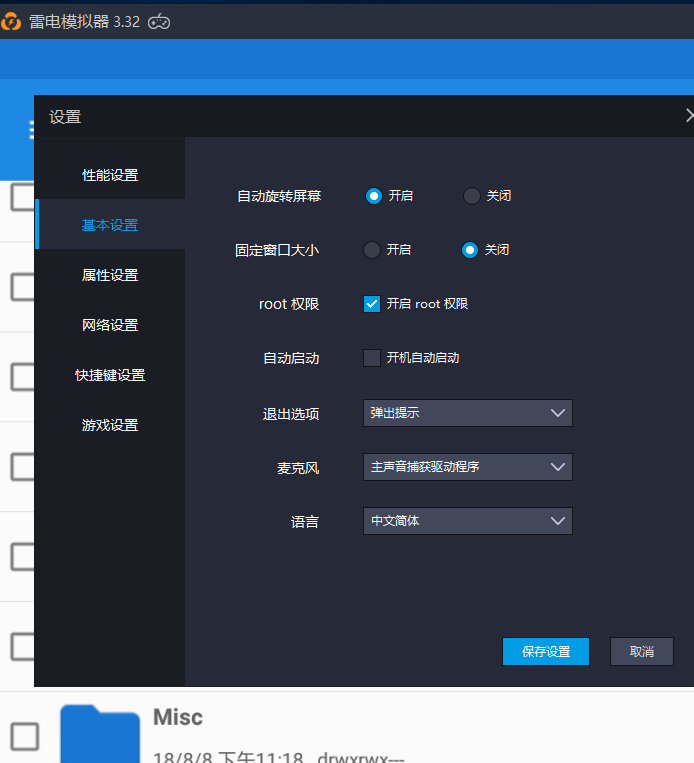694x763 pixels.
Task: Go to 网络设置 tab
Action: [110, 325]
